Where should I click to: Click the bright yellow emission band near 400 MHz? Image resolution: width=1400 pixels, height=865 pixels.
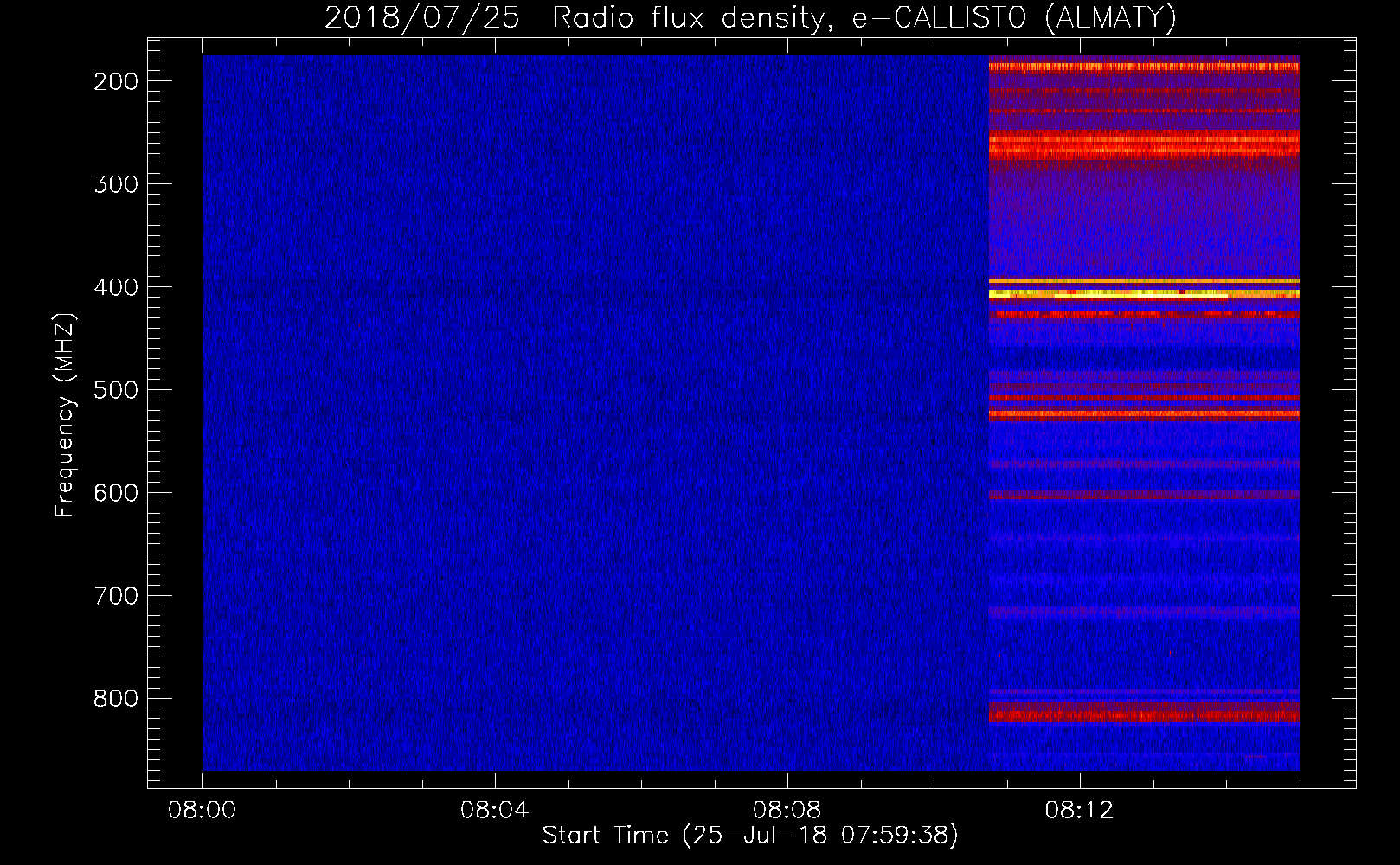pos(1144,294)
